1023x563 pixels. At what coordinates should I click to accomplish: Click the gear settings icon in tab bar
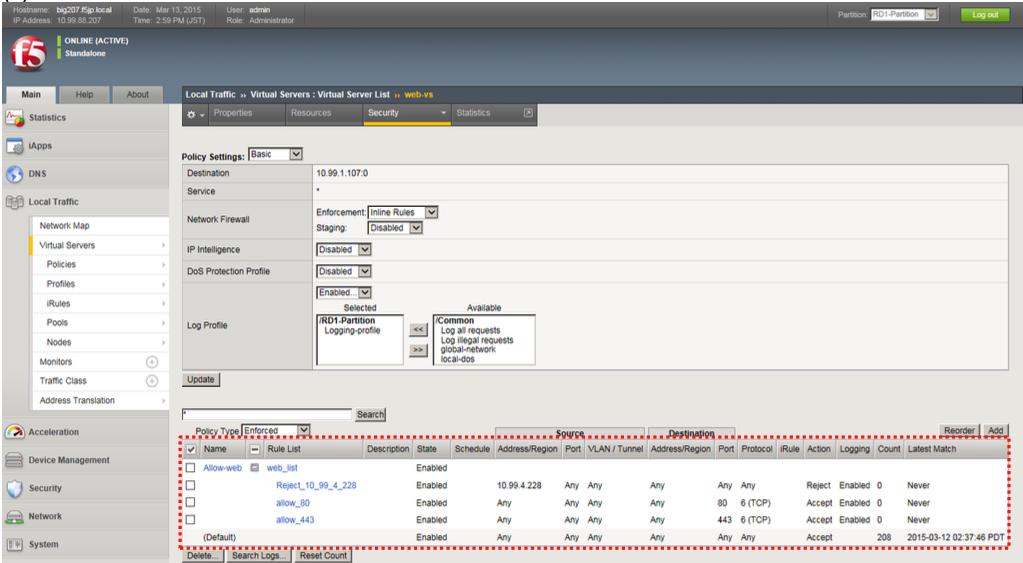click(191, 114)
